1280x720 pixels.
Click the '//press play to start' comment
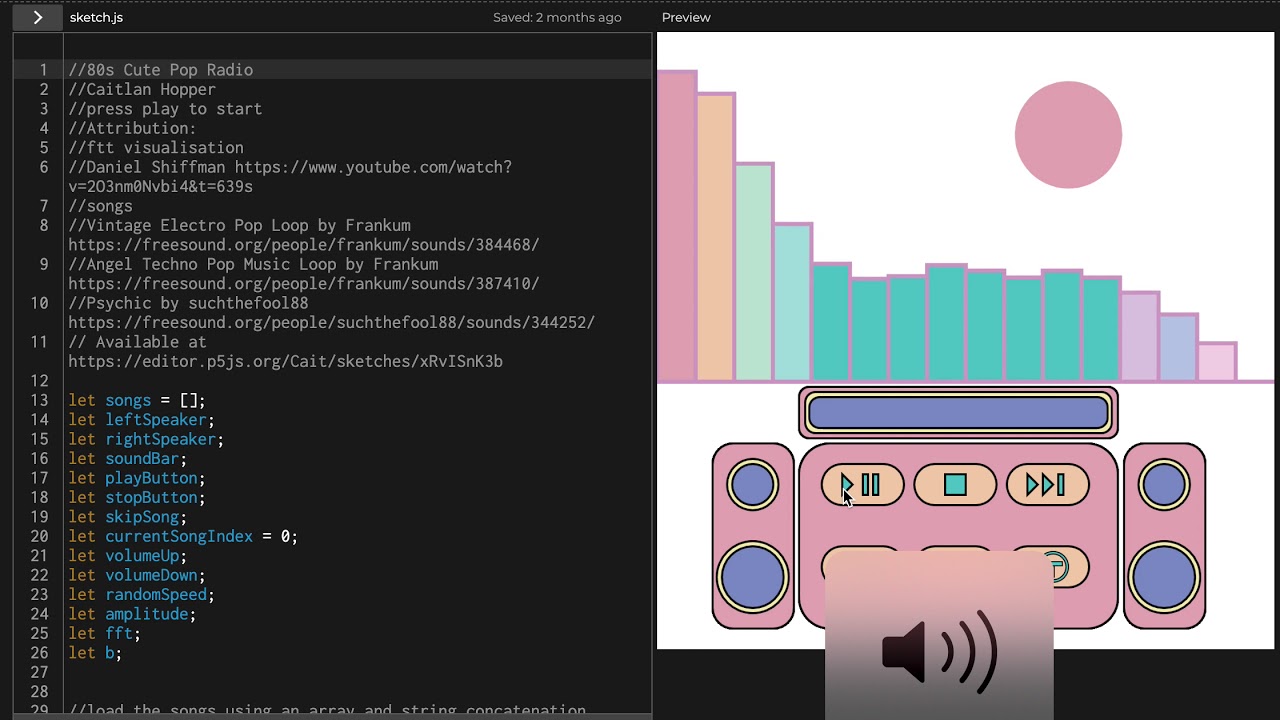(x=165, y=109)
